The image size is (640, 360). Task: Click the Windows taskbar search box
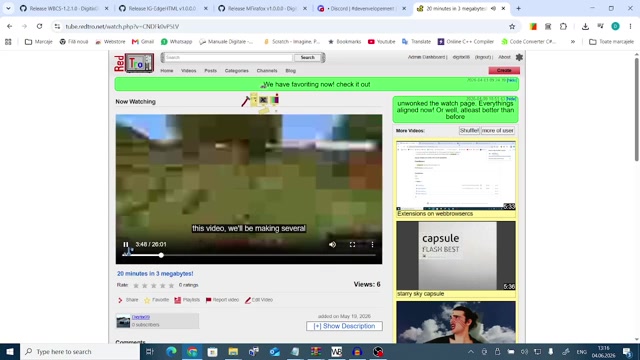click(x=80, y=351)
